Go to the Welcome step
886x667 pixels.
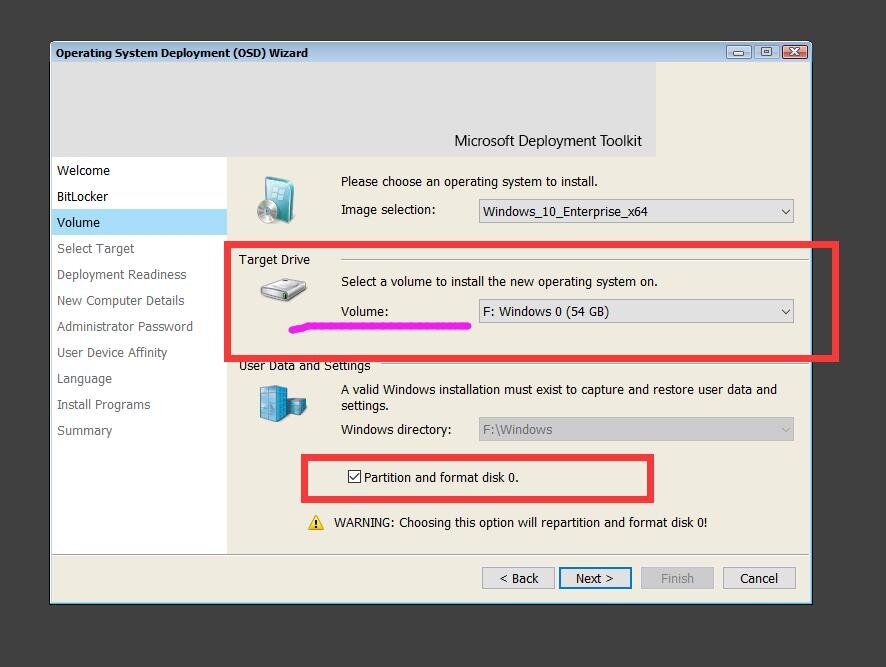point(139,170)
